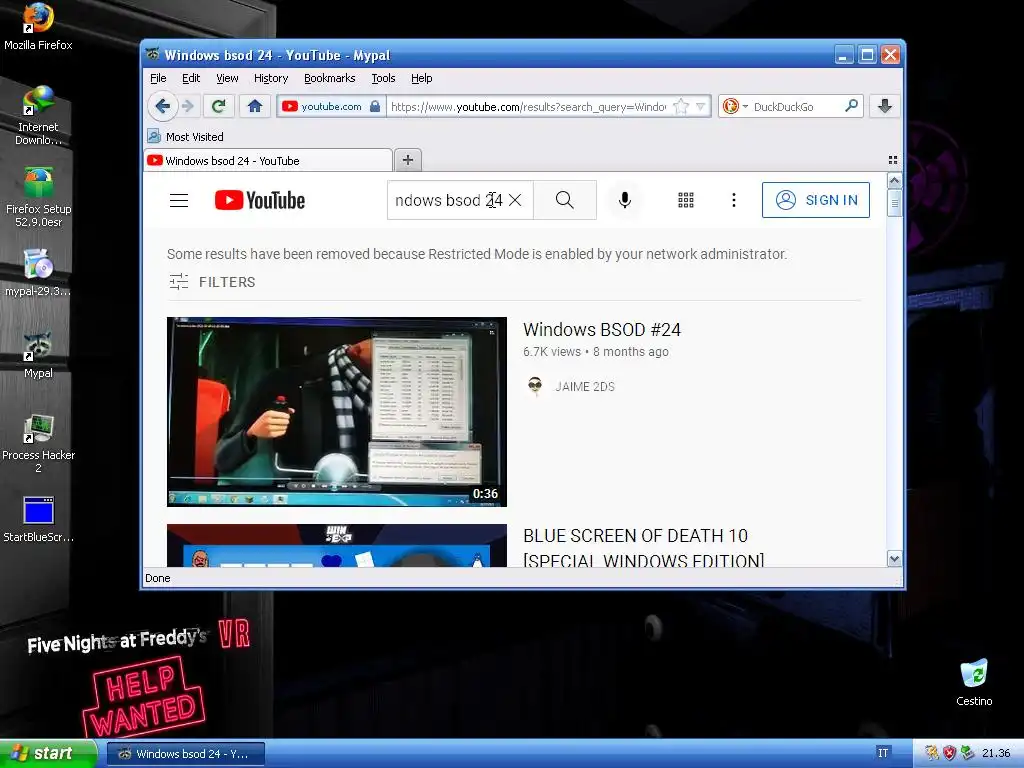Go to the browser home page
1024x768 pixels.
(255, 106)
